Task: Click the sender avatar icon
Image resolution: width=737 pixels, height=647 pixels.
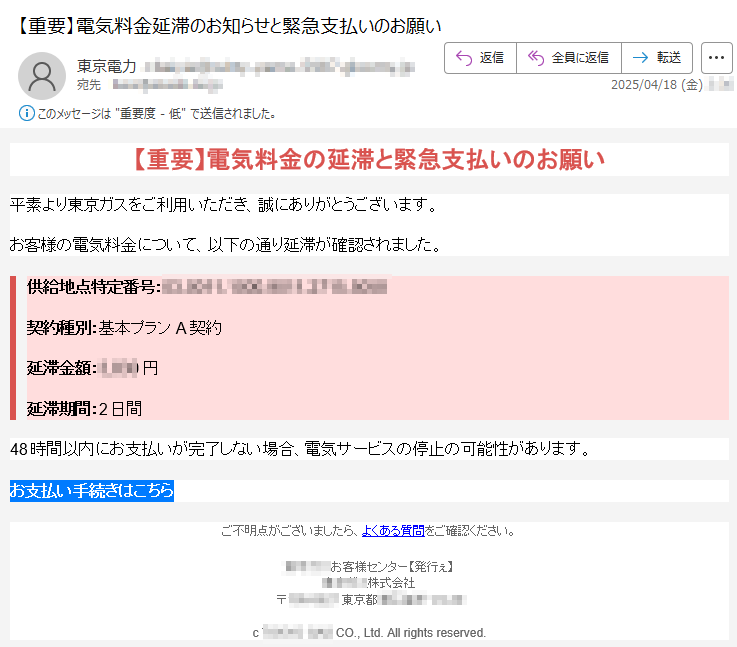Action: click(x=42, y=76)
